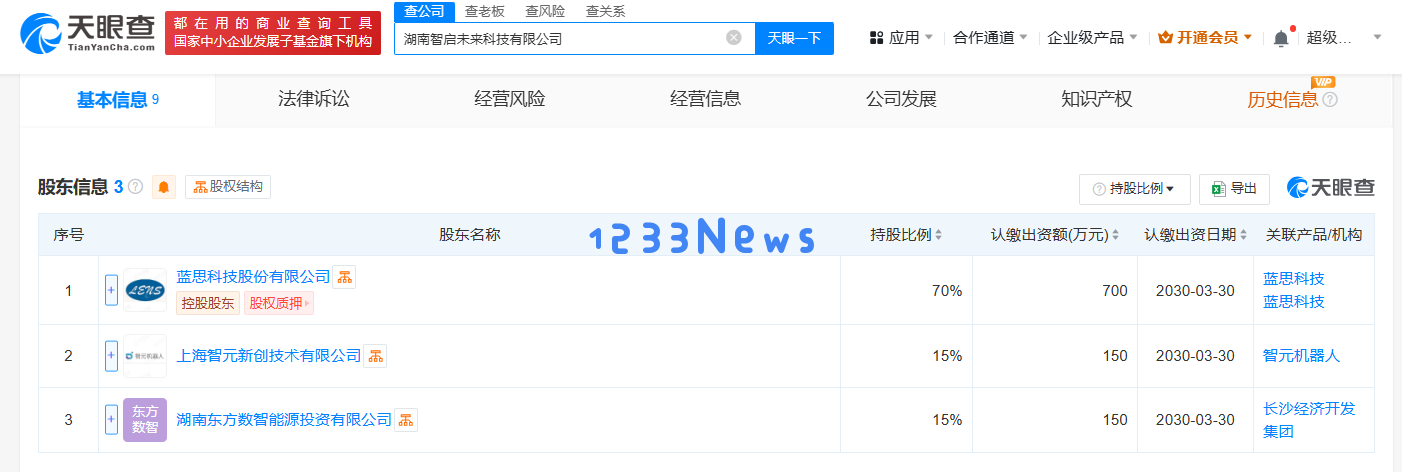Open the 法律诉讼 tab
This screenshot has width=1402, height=472.
click(313, 100)
